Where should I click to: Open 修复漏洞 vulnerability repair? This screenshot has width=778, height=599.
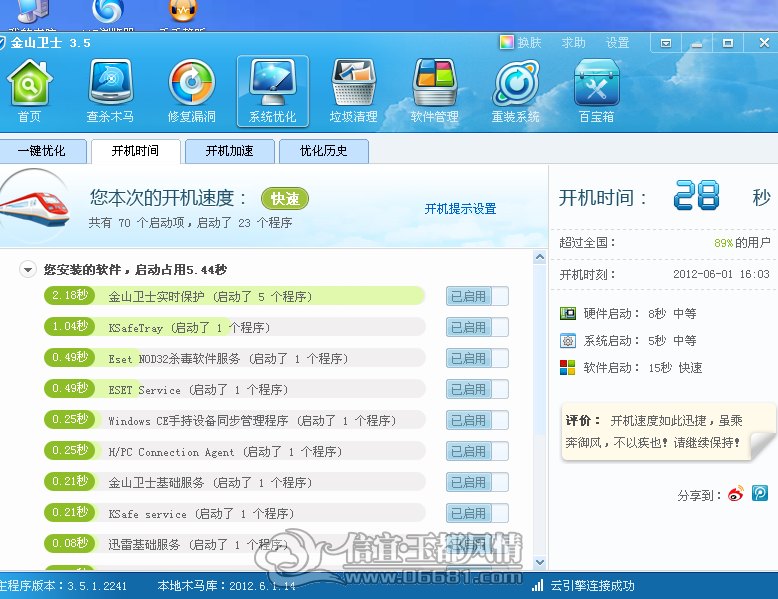point(192,91)
